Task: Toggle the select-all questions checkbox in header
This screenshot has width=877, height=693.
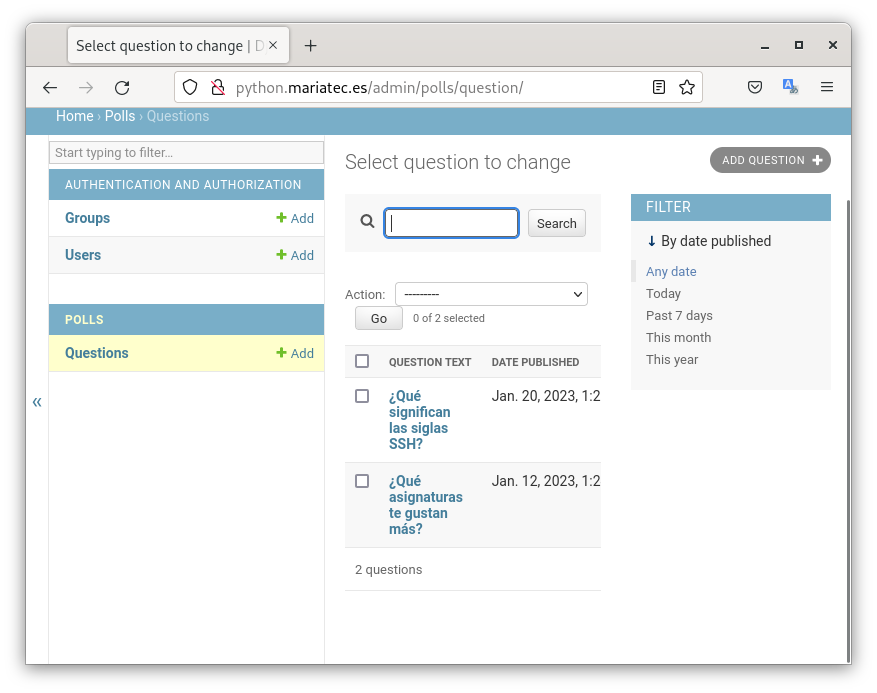Action: point(362,361)
